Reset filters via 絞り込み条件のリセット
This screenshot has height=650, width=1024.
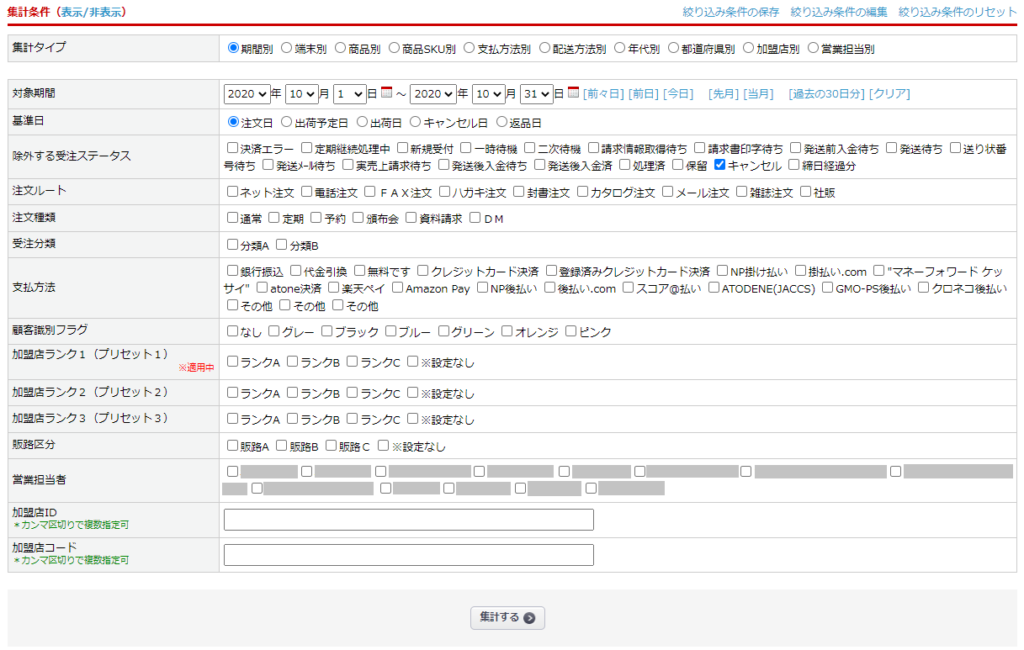tap(957, 12)
